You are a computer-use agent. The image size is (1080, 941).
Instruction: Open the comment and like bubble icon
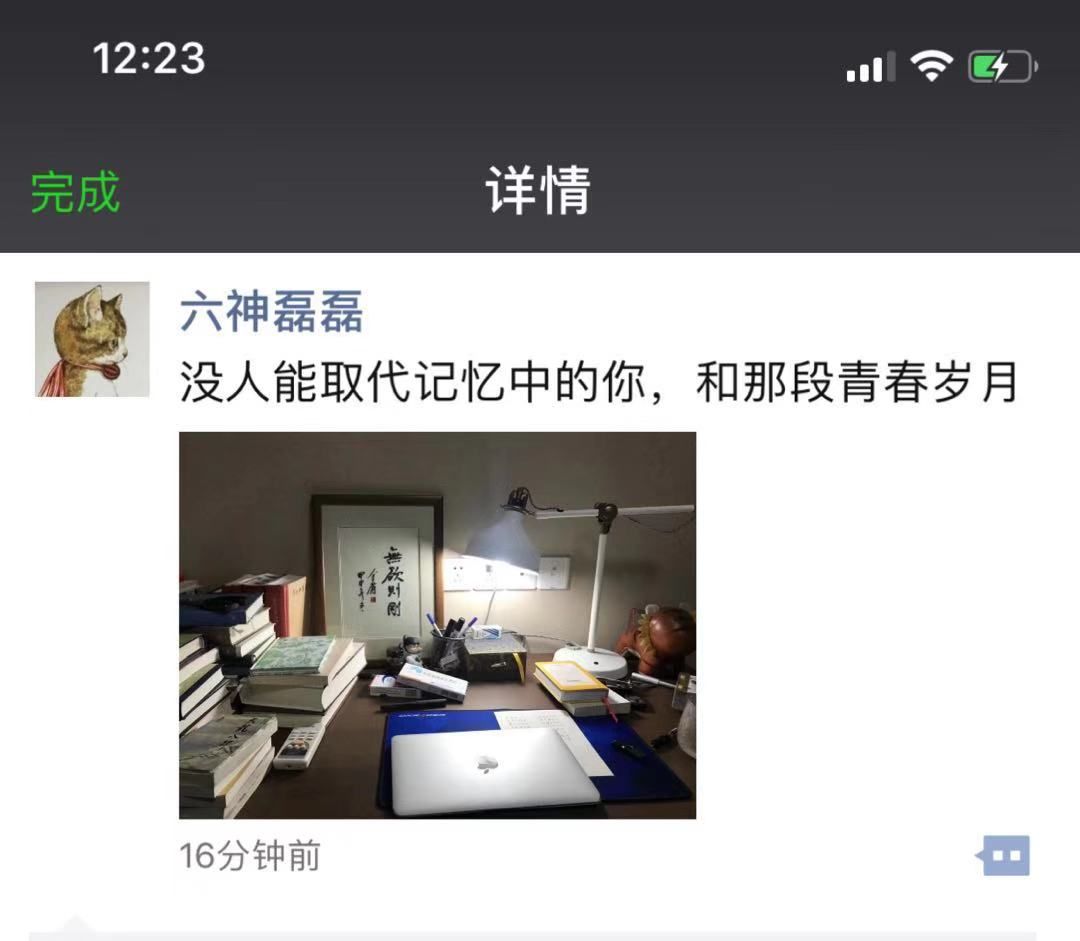pyautogui.click(x=1003, y=856)
